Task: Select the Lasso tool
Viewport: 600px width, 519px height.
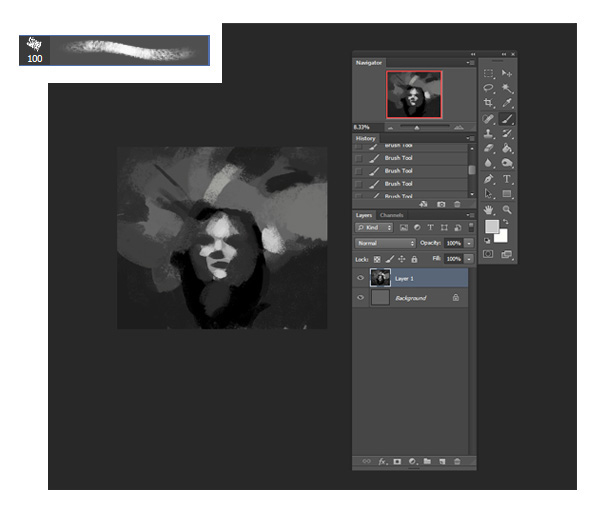Action: (x=488, y=88)
